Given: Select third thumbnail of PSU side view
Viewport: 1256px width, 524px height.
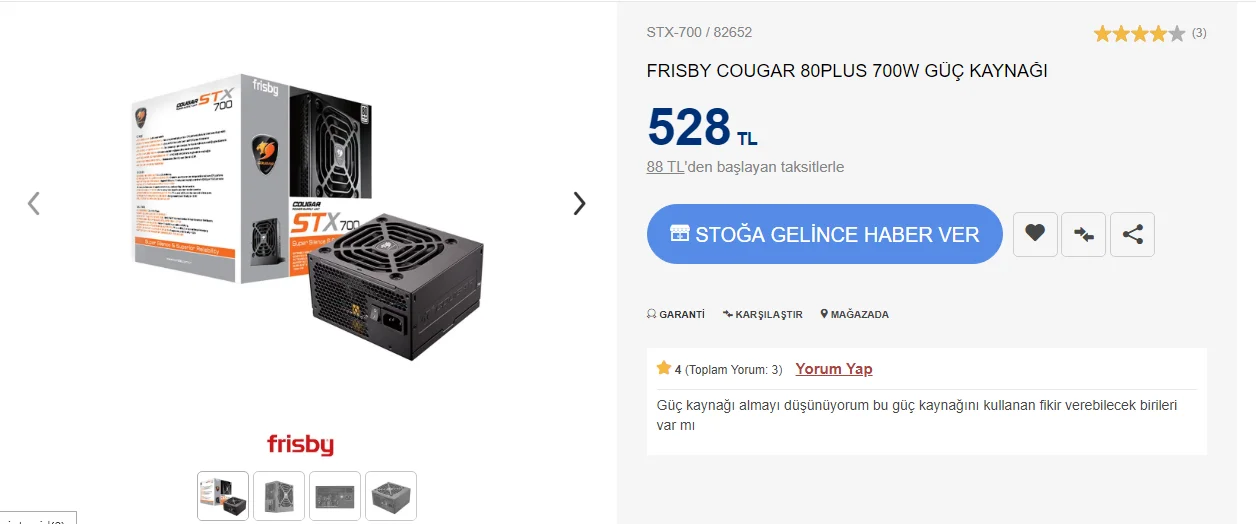Looking at the screenshot, I should click(335, 496).
